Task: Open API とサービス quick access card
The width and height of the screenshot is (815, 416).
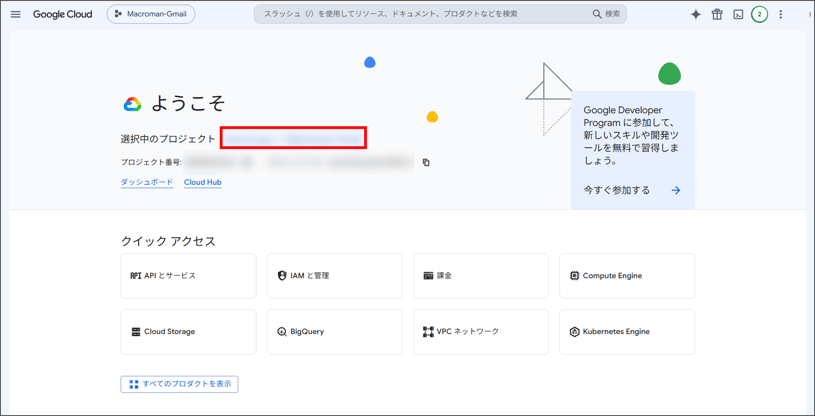Action: [188, 276]
